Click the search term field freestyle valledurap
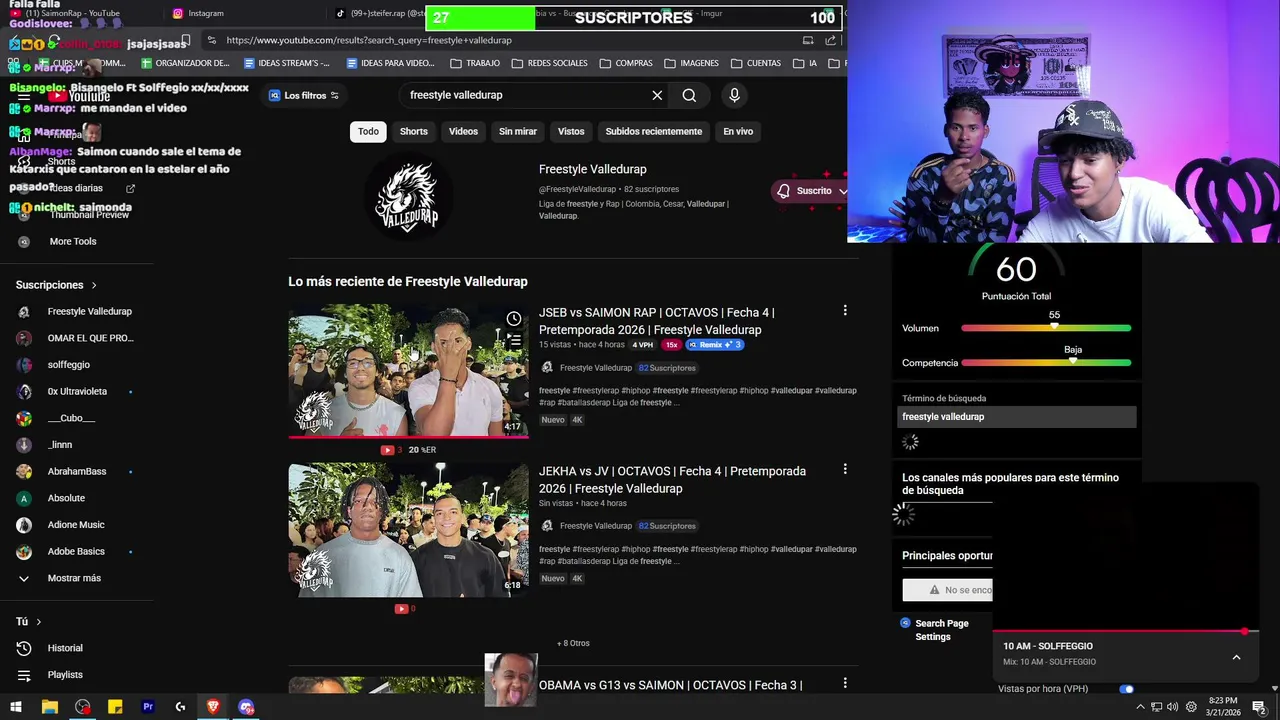The image size is (1280, 720). coord(1017,417)
